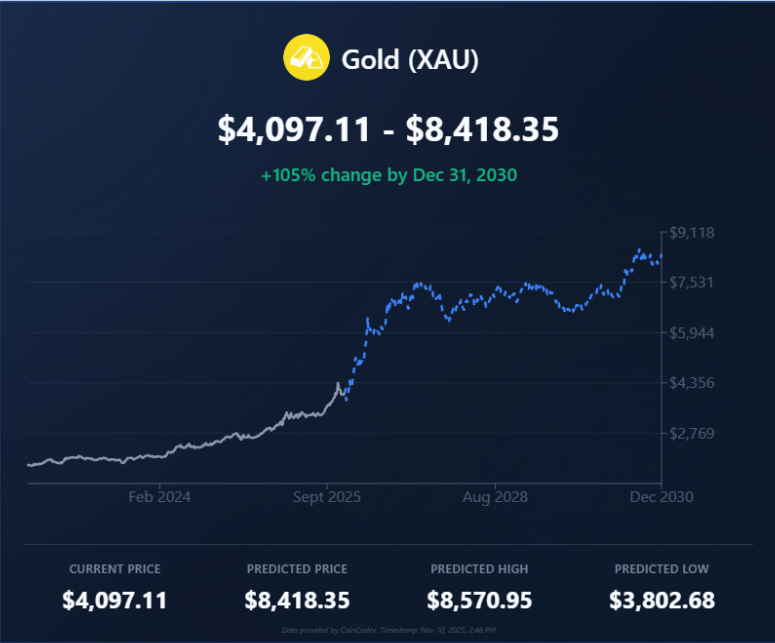The image size is (775, 643).
Task: Click the CoinCodex data attribution footnote
Action: tap(387, 631)
